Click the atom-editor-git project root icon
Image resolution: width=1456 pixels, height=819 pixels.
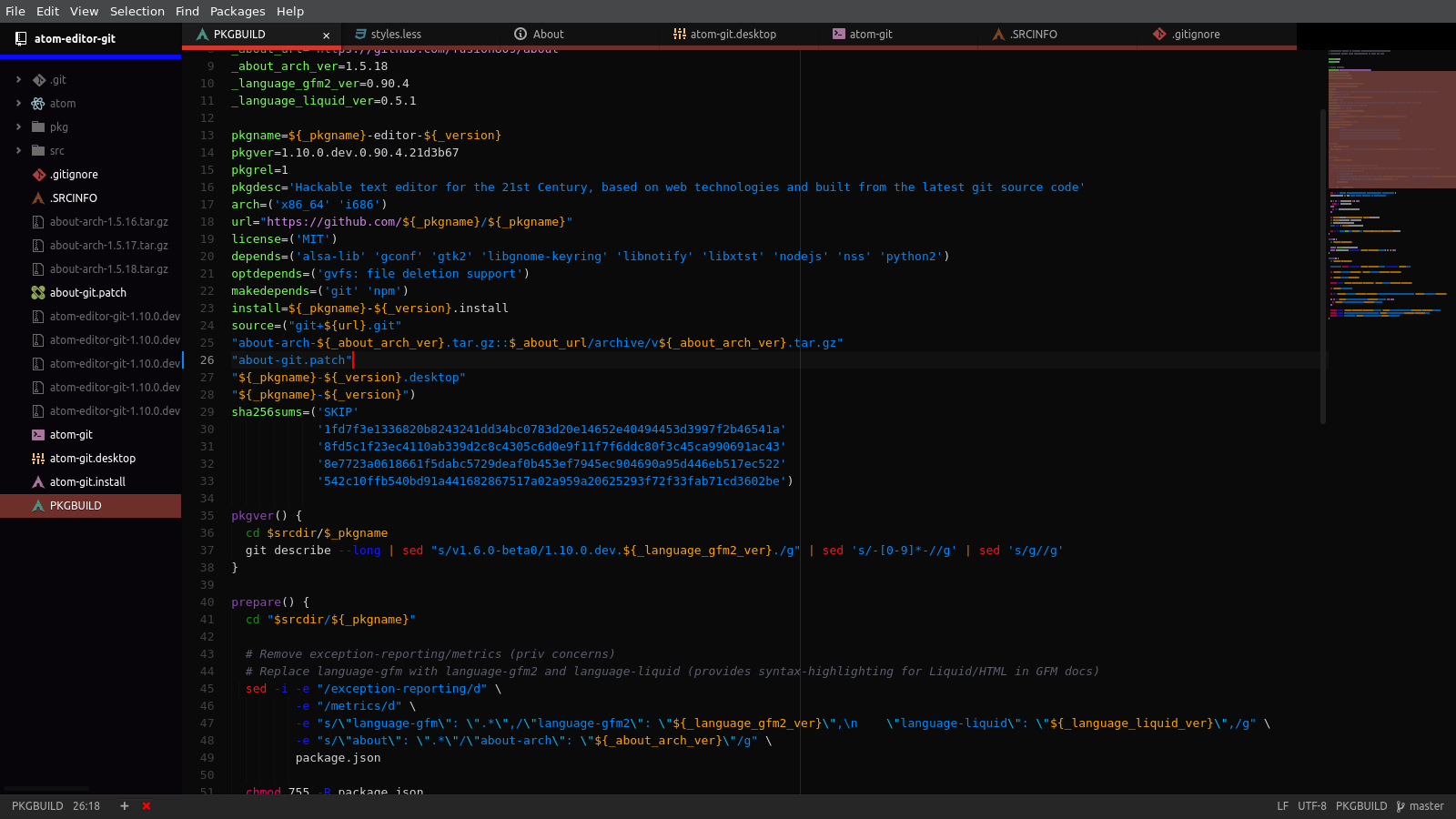(21, 39)
